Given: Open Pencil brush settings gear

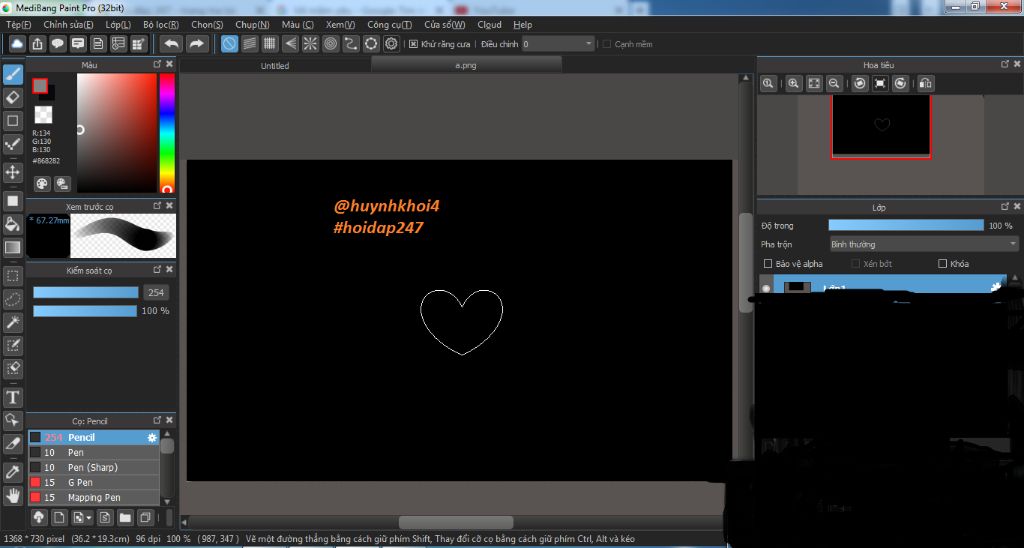Looking at the screenshot, I should point(152,438).
